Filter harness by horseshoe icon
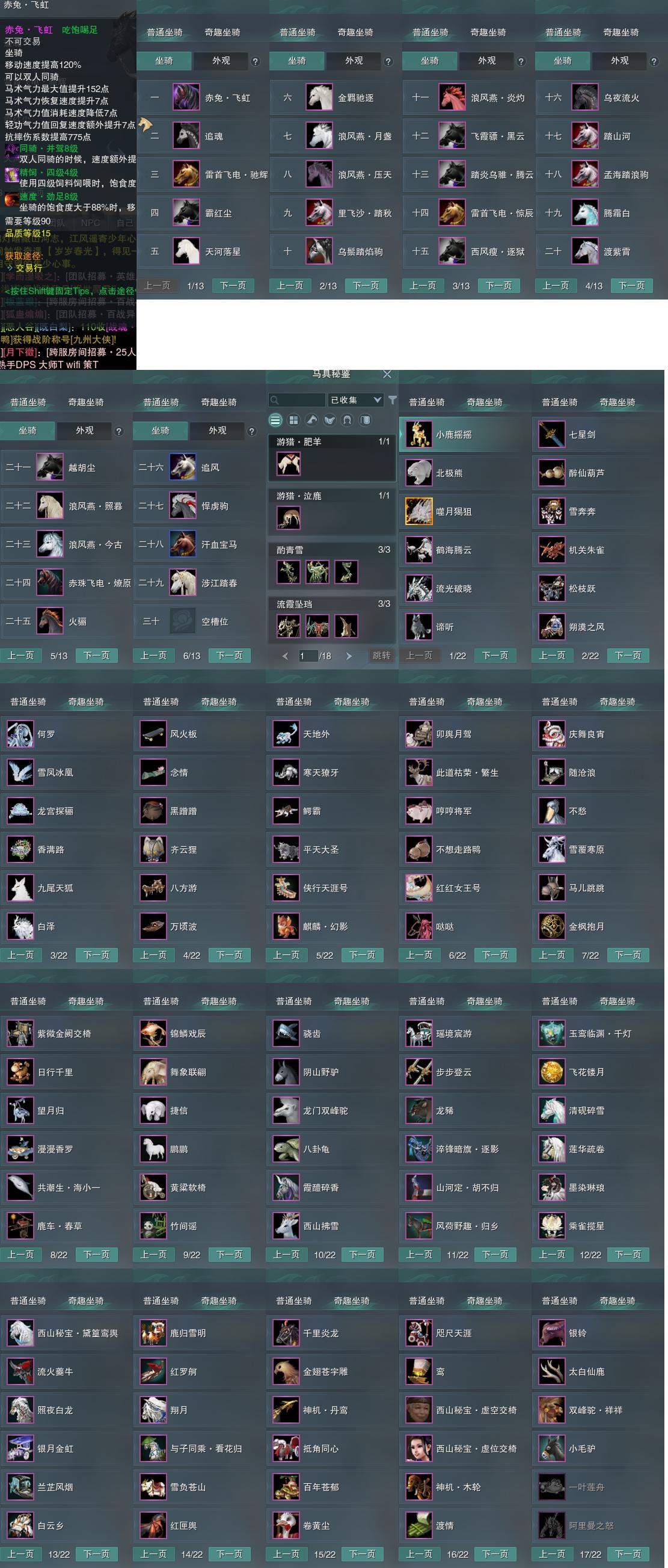 tap(347, 420)
